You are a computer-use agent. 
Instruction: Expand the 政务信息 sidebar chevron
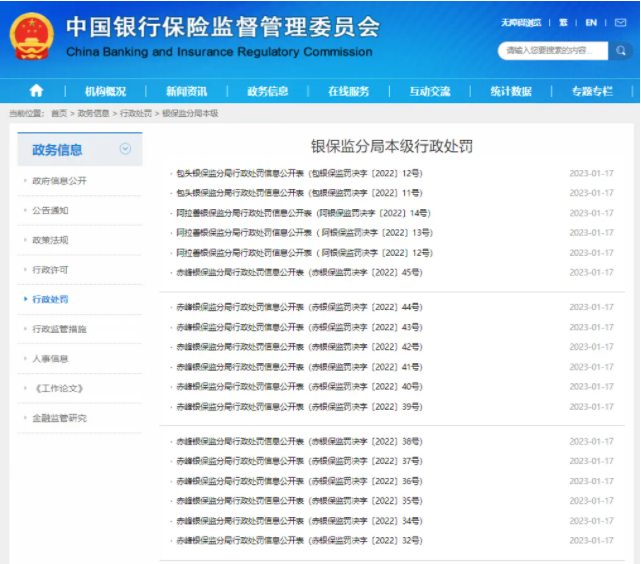(x=125, y=149)
